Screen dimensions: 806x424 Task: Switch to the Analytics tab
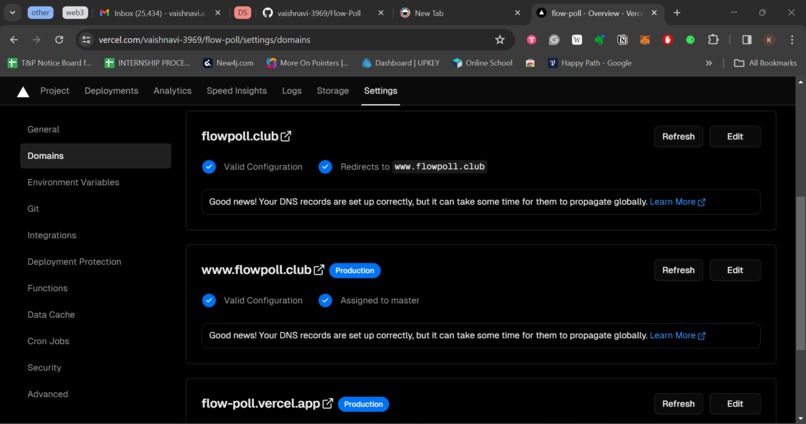172,90
